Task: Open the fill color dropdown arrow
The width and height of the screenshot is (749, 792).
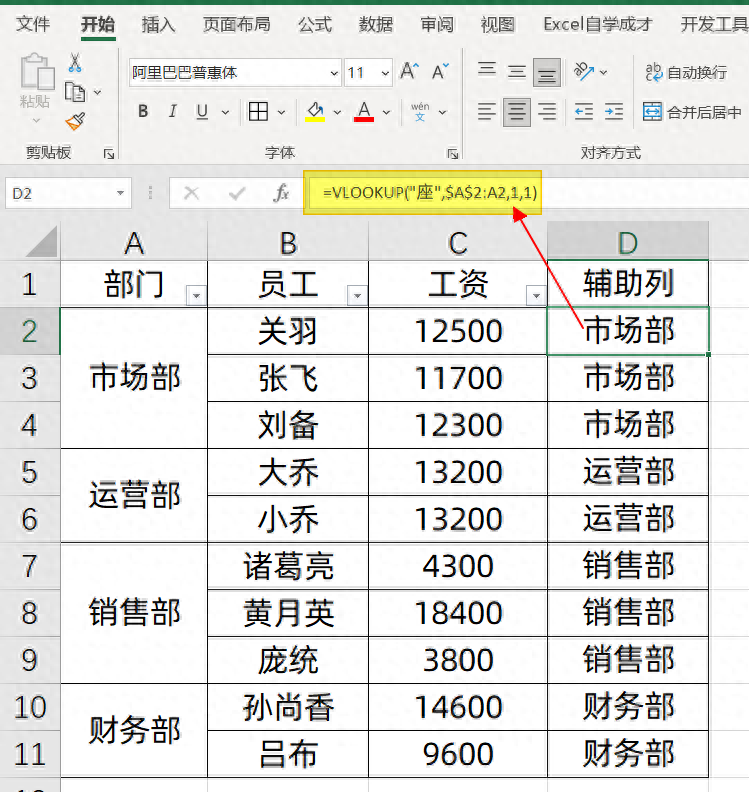Action: click(x=337, y=112)
